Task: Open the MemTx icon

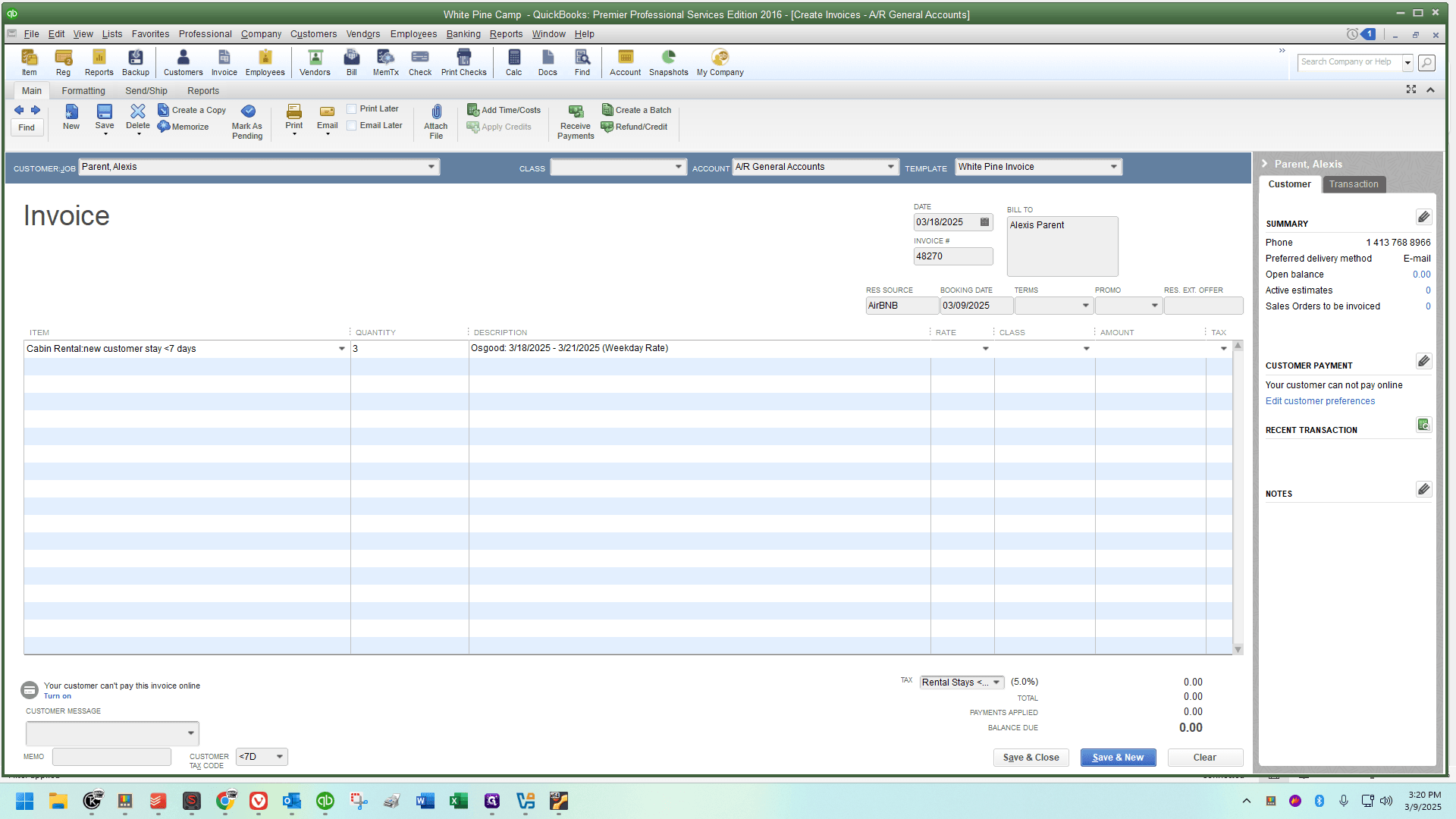Action: click(385, 62)
